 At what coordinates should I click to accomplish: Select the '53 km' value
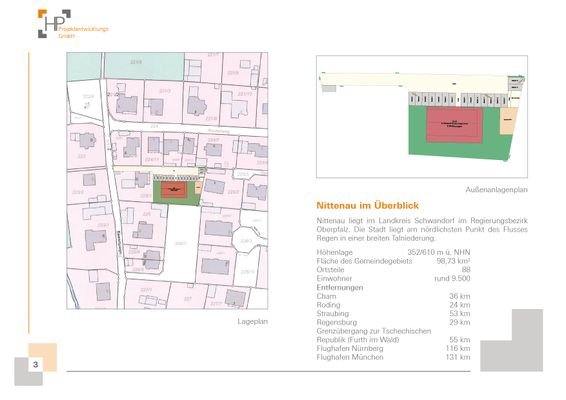(x=460, y=313)
